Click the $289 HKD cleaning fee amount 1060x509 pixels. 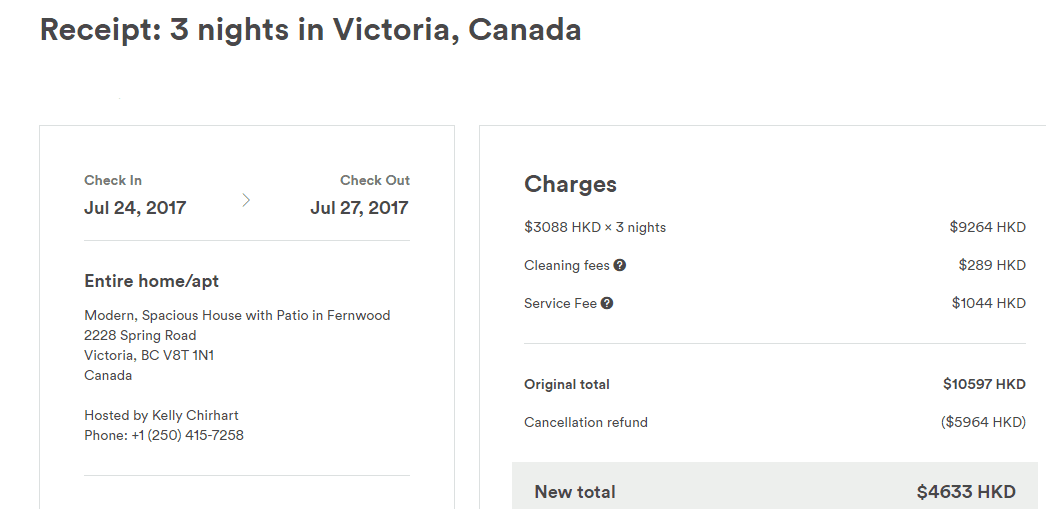[992, 265]
